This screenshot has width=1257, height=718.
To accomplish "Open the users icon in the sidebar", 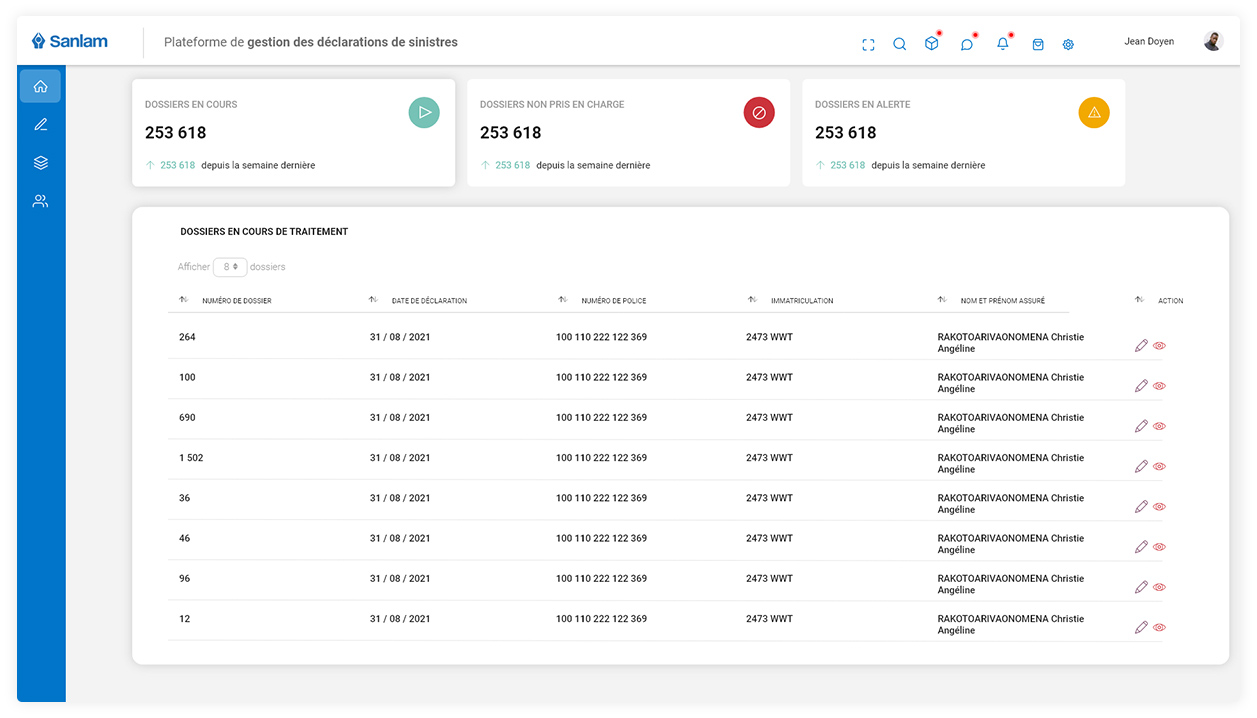I will tap(40, 201).
